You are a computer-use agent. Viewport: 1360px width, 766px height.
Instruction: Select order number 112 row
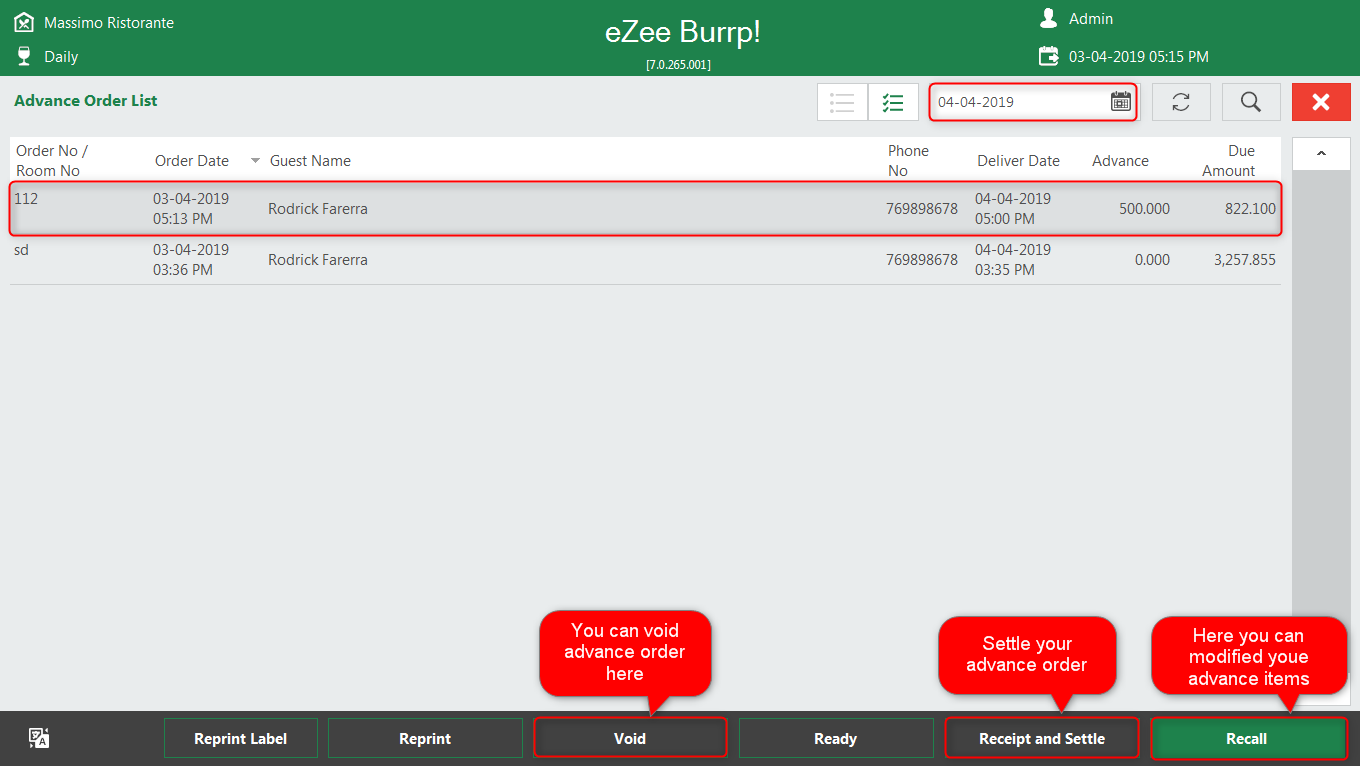pos(646,209)
